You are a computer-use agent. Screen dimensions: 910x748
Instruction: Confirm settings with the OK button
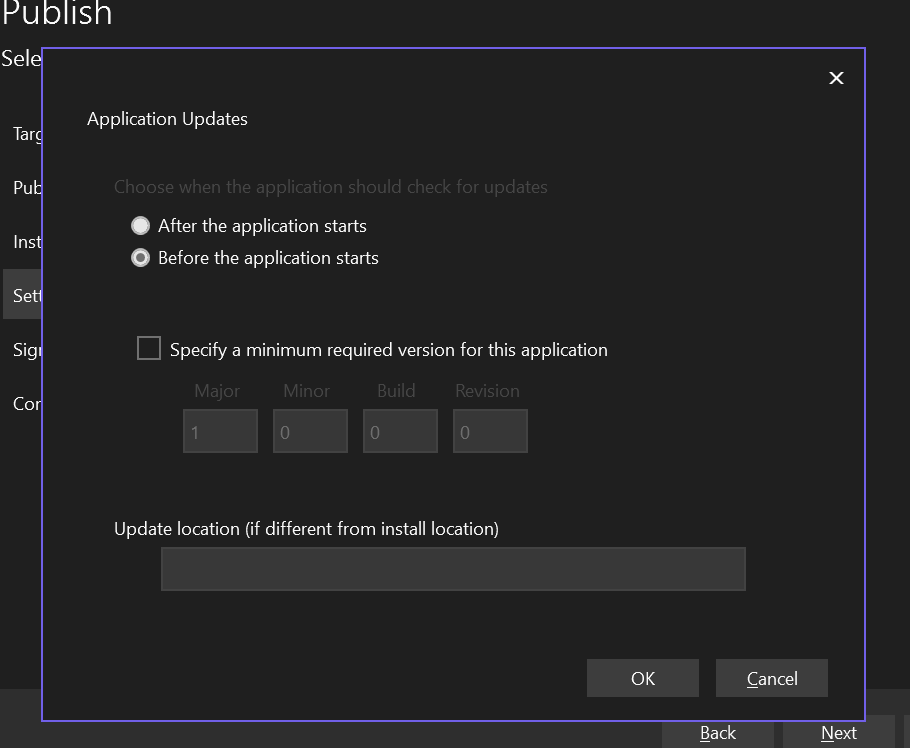coord(642,677)
